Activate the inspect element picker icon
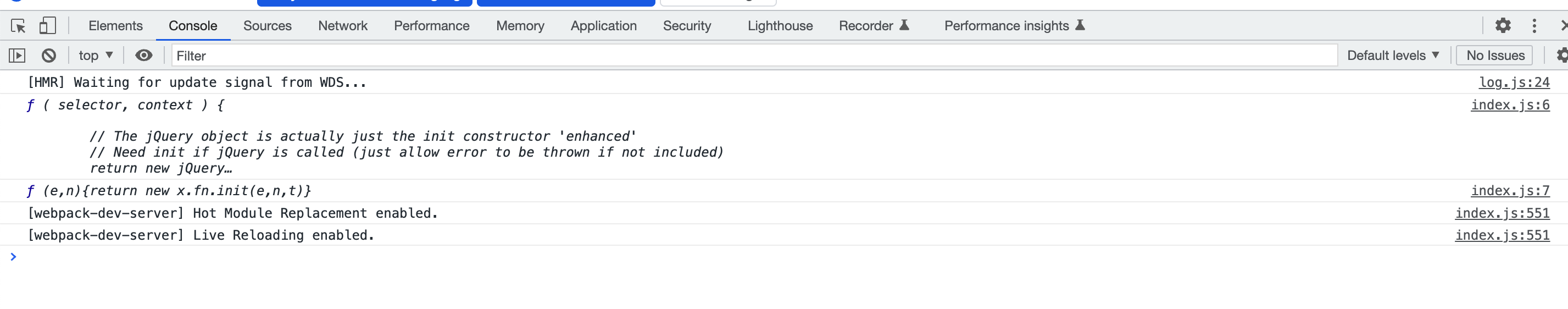1568x309 pixels. [x=18, y=26]
